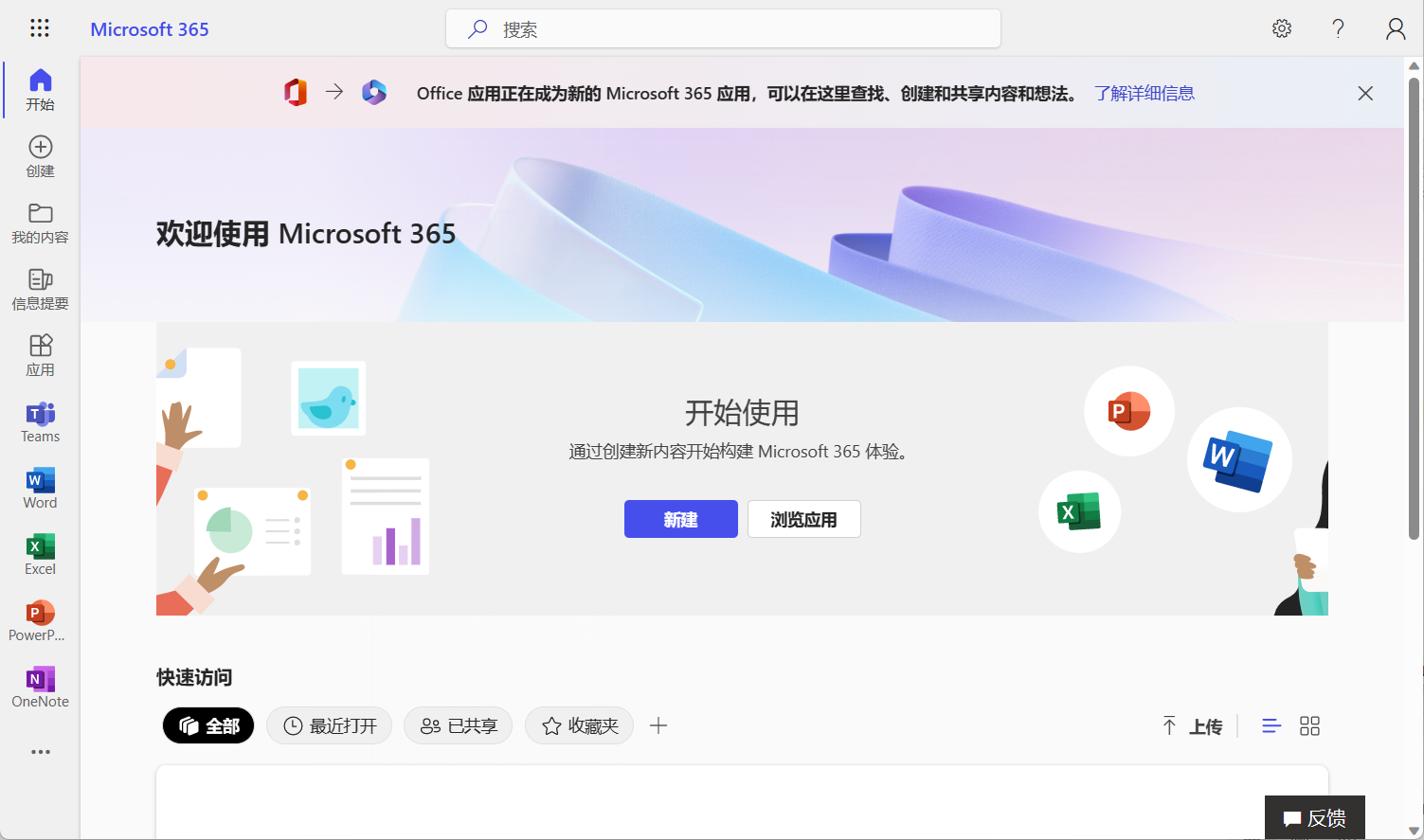
Task: Launch OneNote from the sidebar
Action: coord(40,688)
